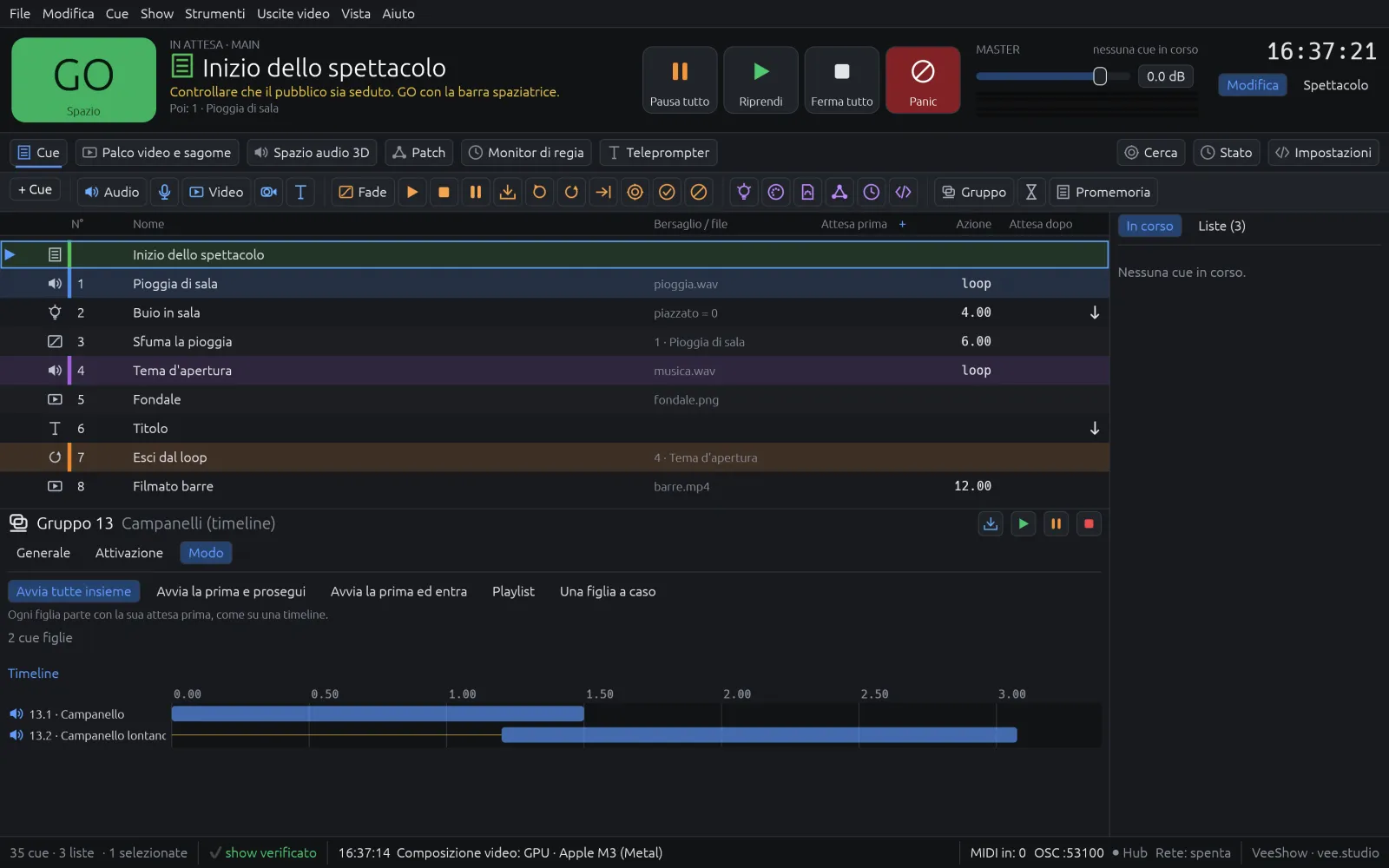Switch to Modifica mode

(x=1252, y=85)
